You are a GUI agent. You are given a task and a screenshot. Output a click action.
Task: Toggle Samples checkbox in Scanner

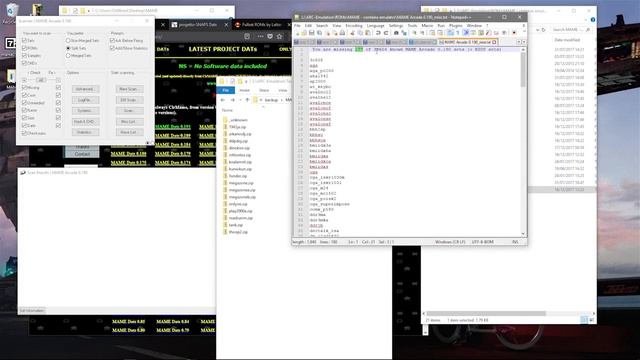(24, 56)
